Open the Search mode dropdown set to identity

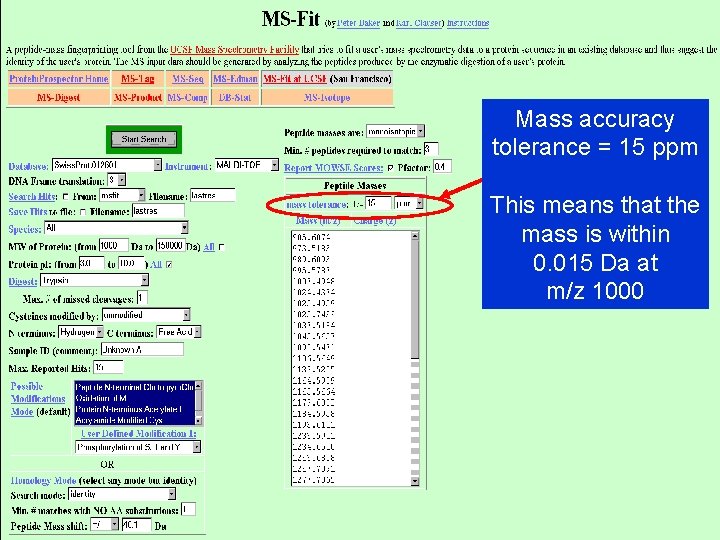[122, 494]
